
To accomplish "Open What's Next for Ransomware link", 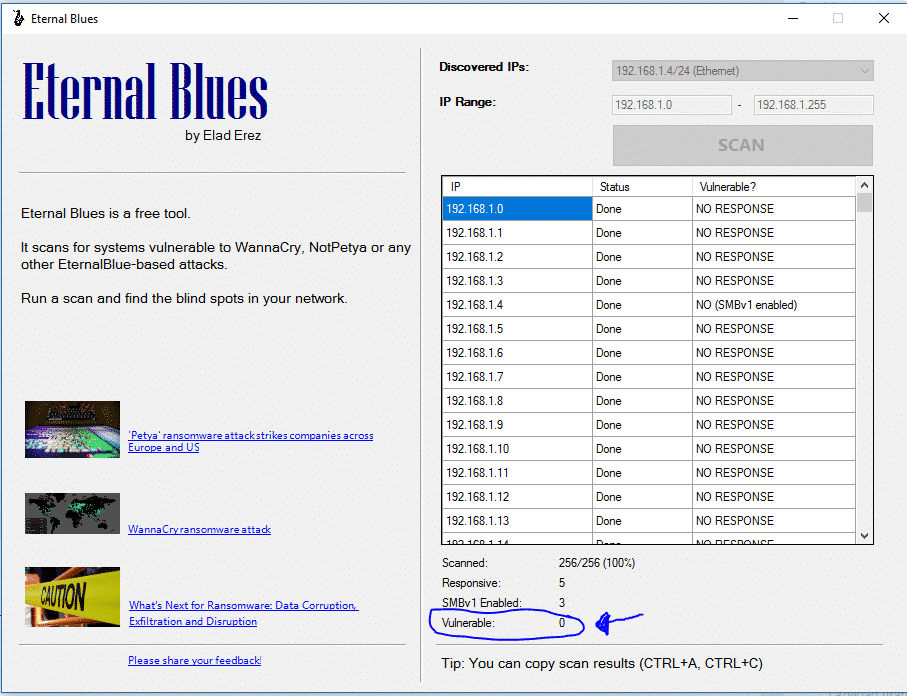I will click(244, 613).
